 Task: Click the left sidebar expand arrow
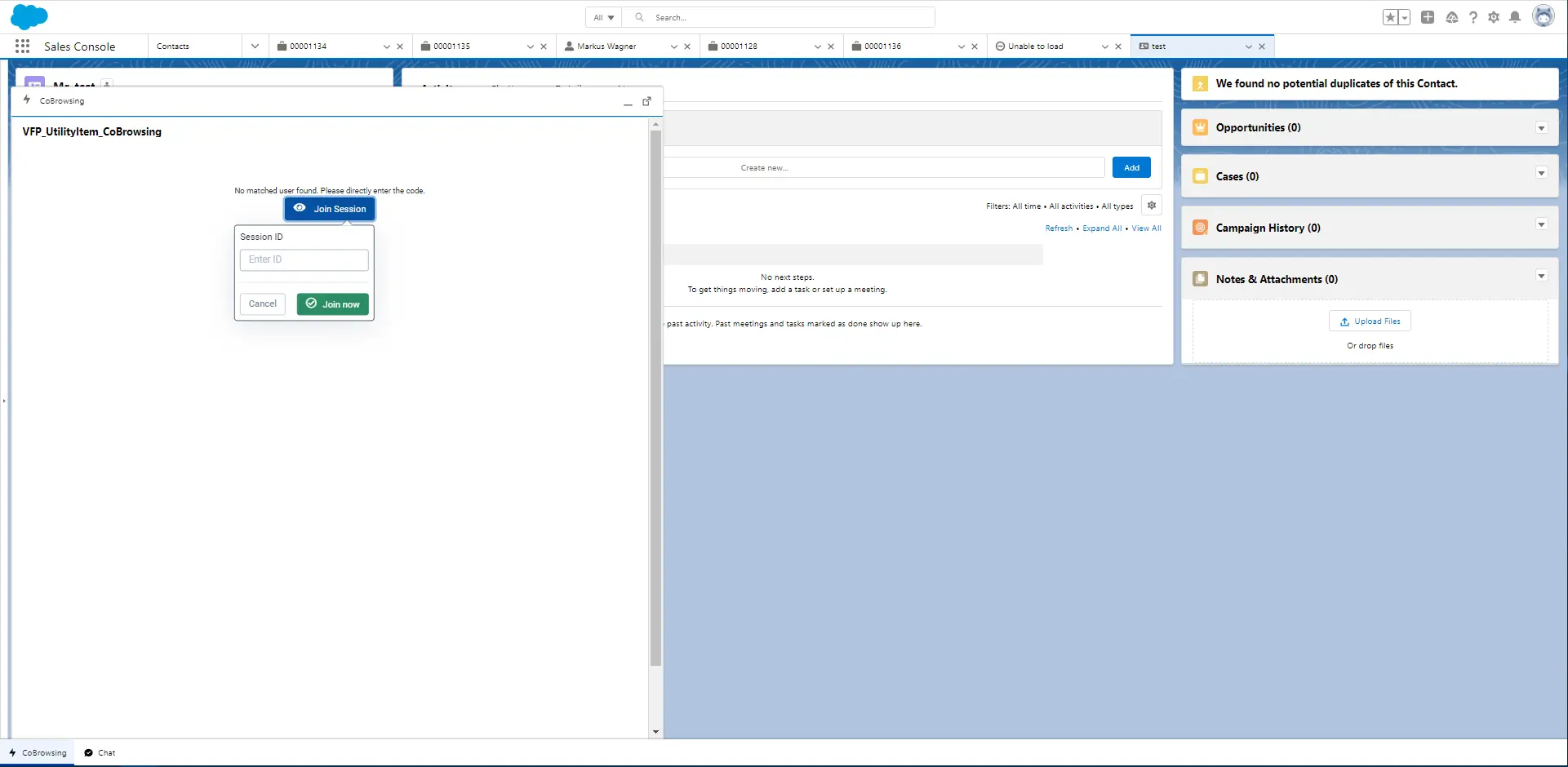[x=4, y=401]
